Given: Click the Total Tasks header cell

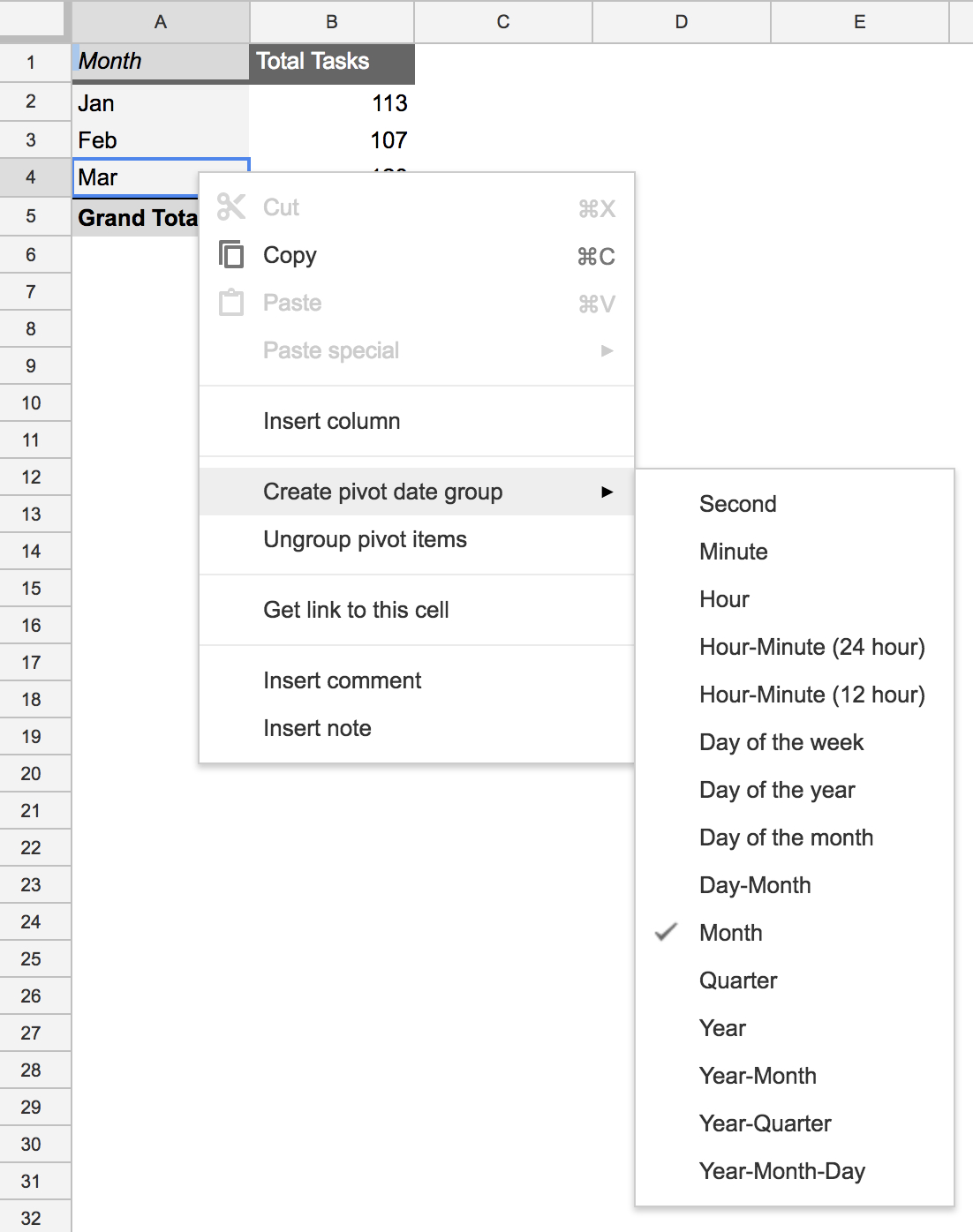Looking at the screenshot, I should click(331, 62).
